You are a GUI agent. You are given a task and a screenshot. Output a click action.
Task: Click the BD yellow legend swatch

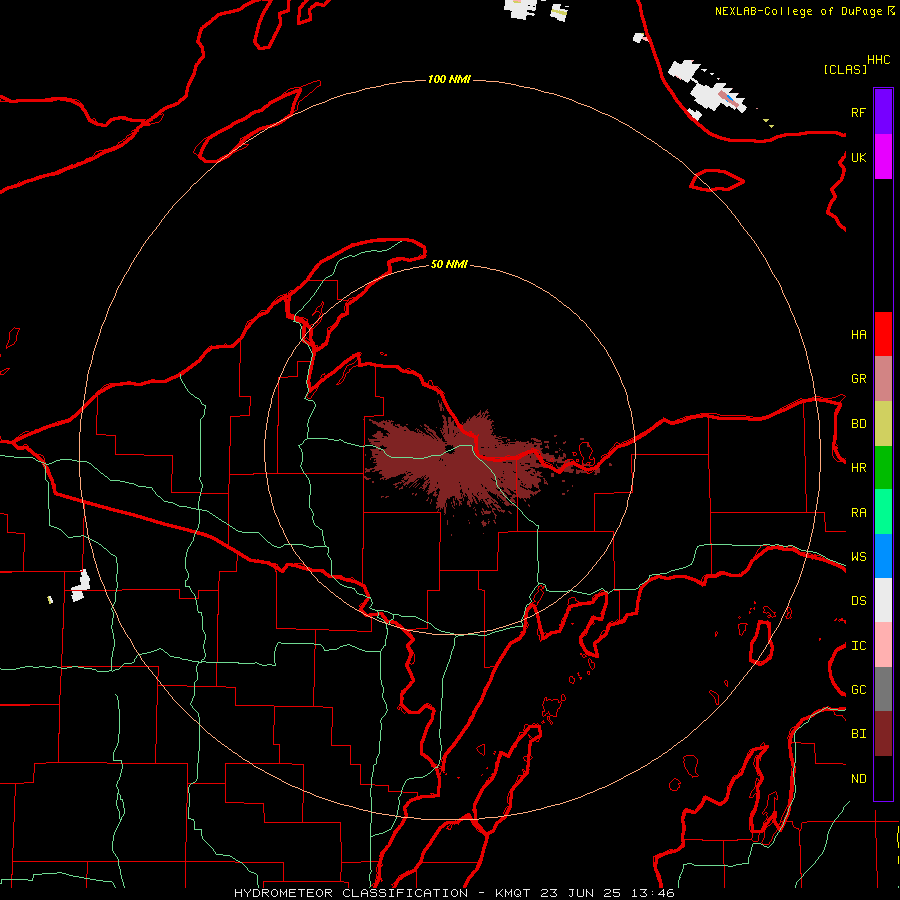pyautogui.click(x=883, y=424)
